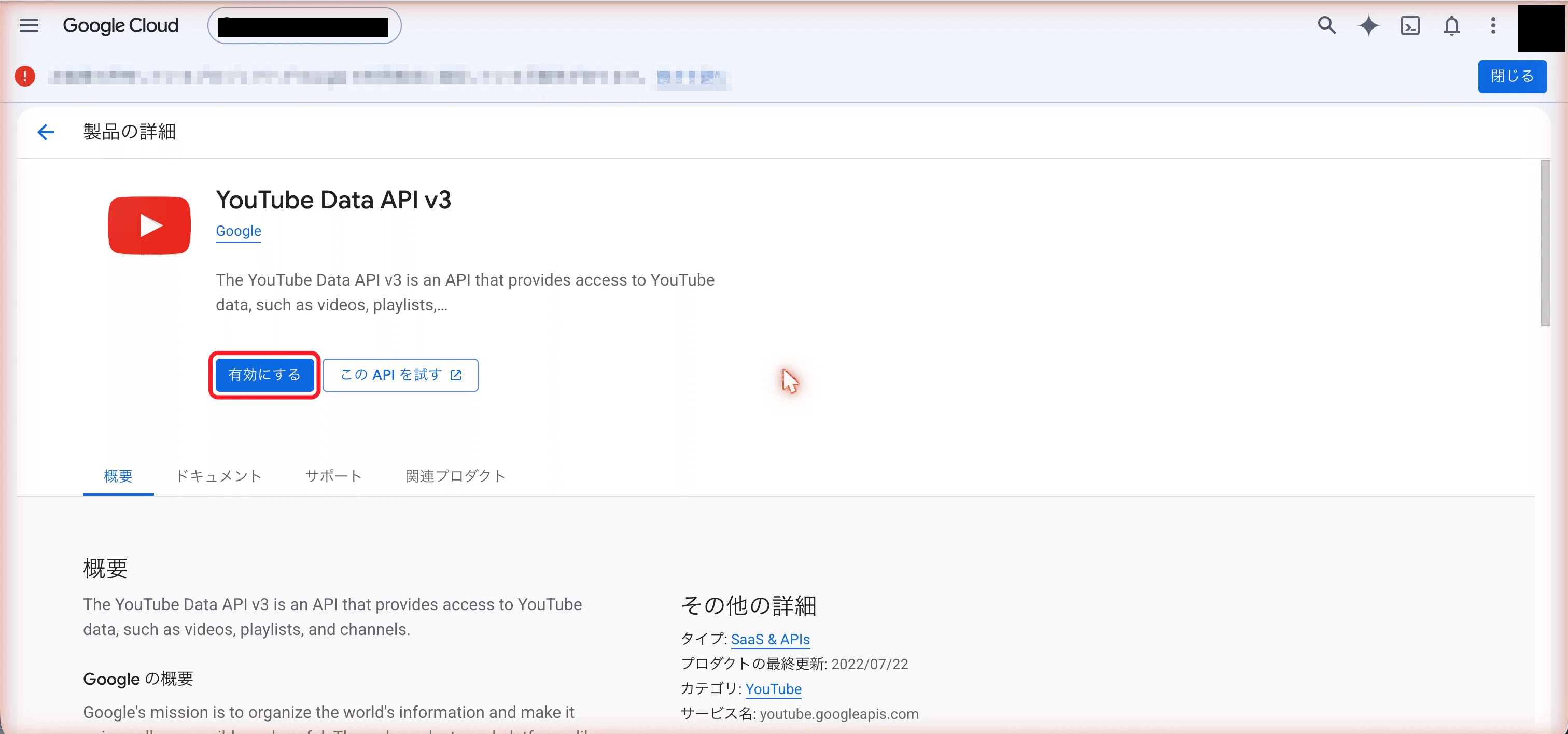Click the YouTube Data API v3 heading
The height and width of the screenshot is (734, 1568).
(x=333, y=200)
